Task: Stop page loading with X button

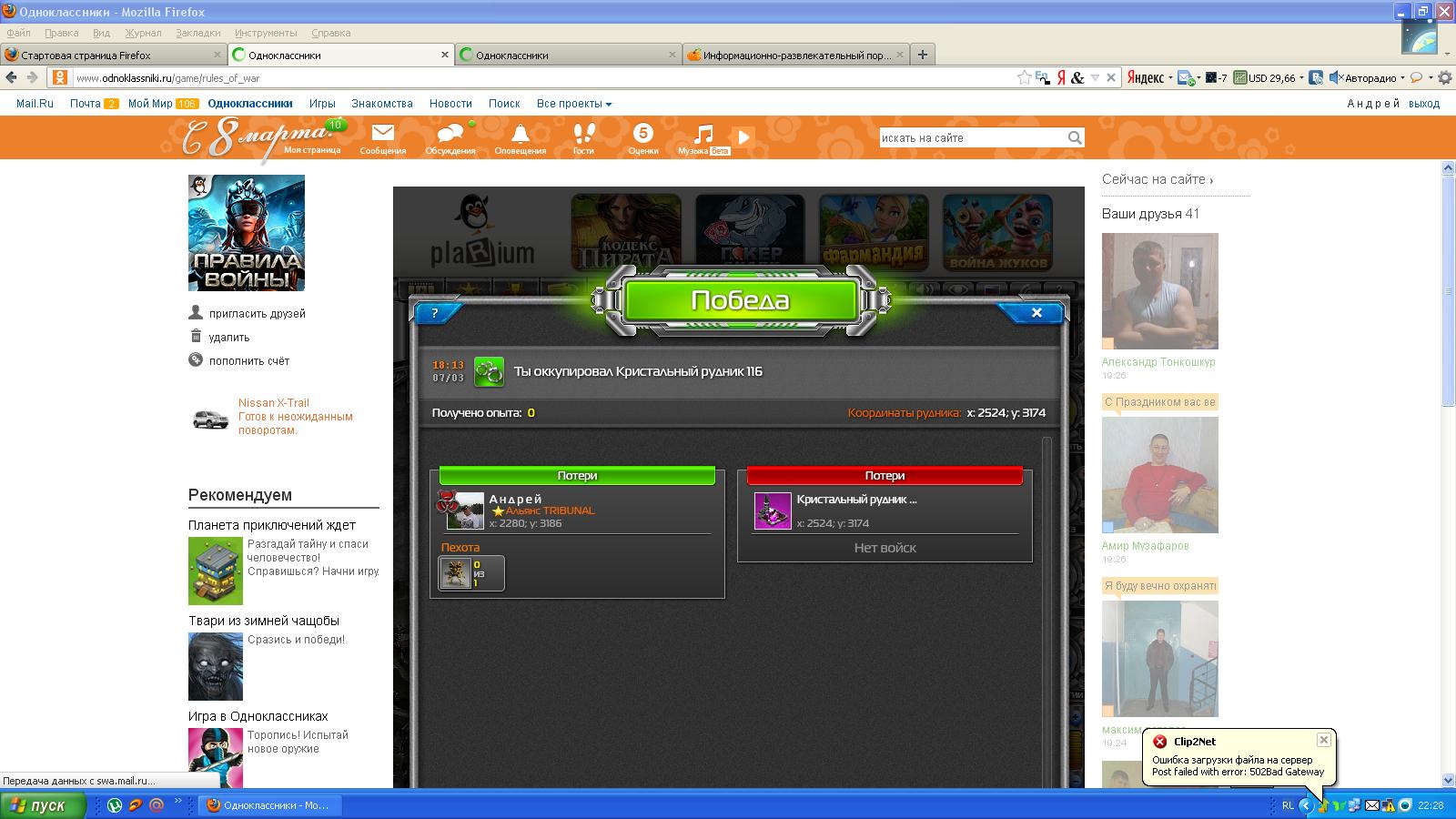Action: pos(1110,78)
